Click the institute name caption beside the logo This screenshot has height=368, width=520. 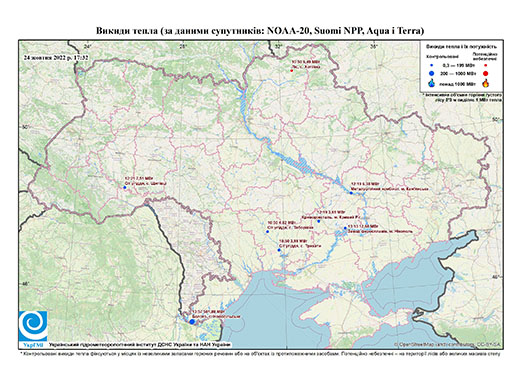pos(140,345)
